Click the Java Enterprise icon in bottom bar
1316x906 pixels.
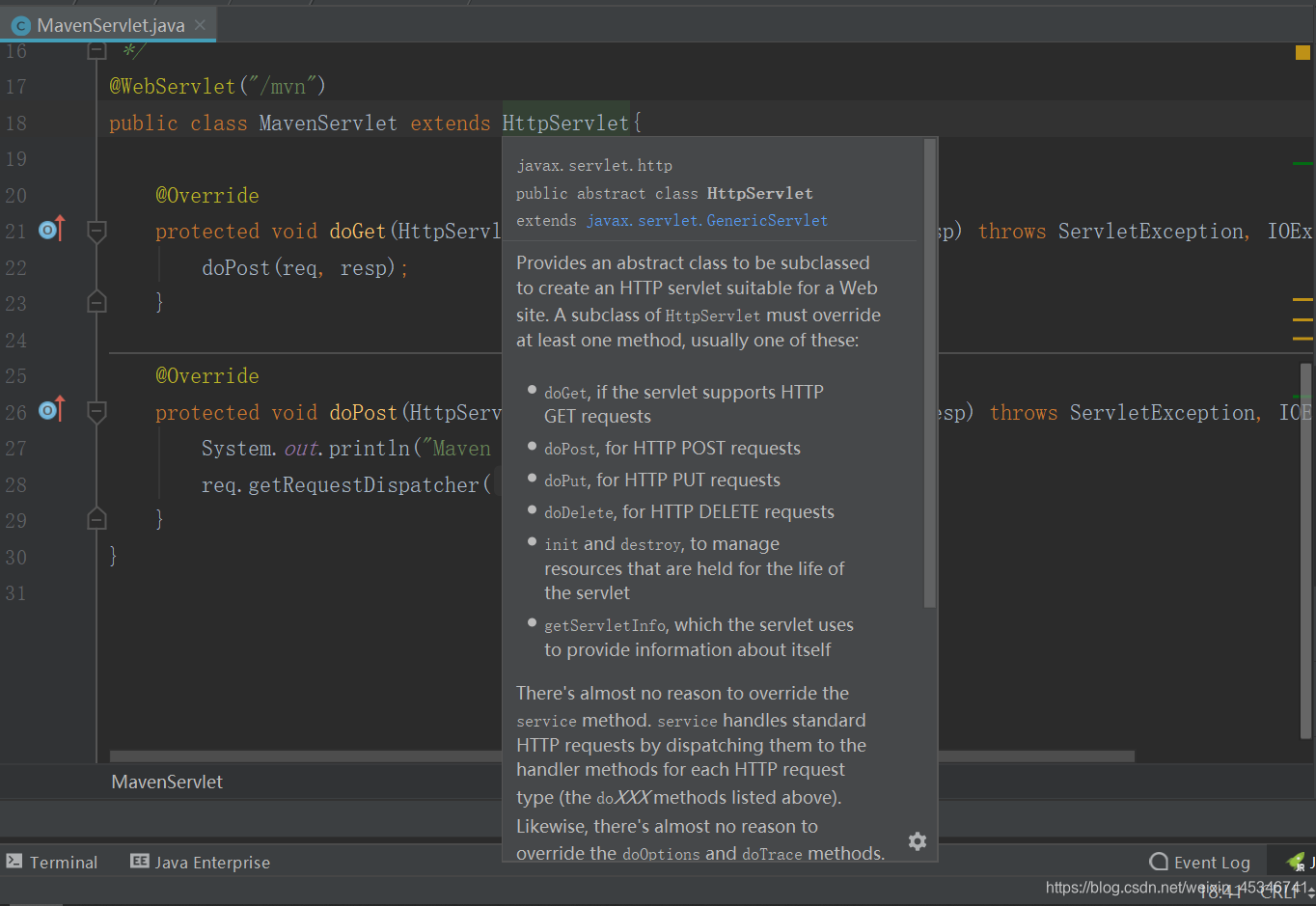140,861
